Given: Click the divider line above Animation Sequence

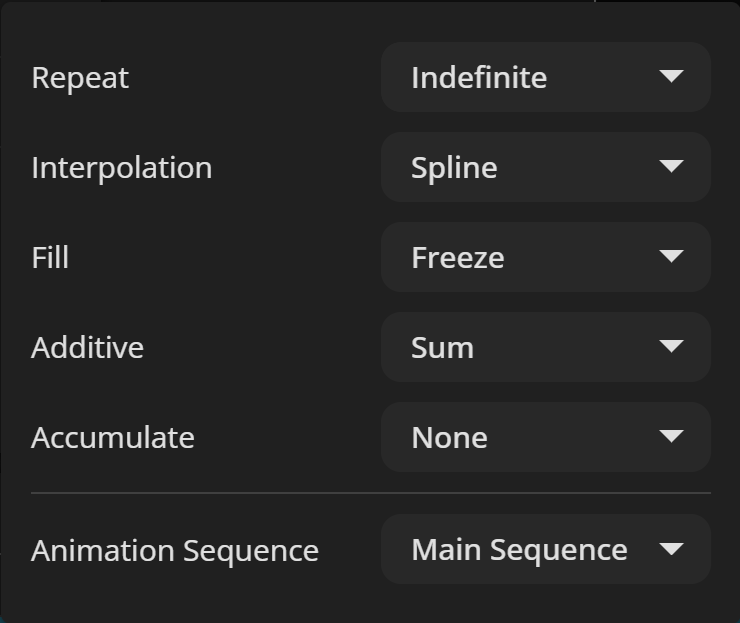Looking at the screenshot, I should tap(370, 493).
